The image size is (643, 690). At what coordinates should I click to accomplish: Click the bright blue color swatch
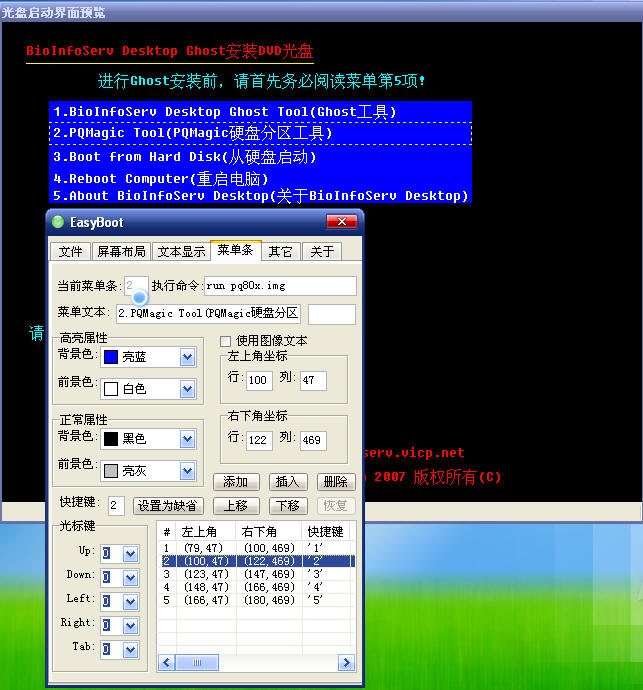(x=111, y=357)
